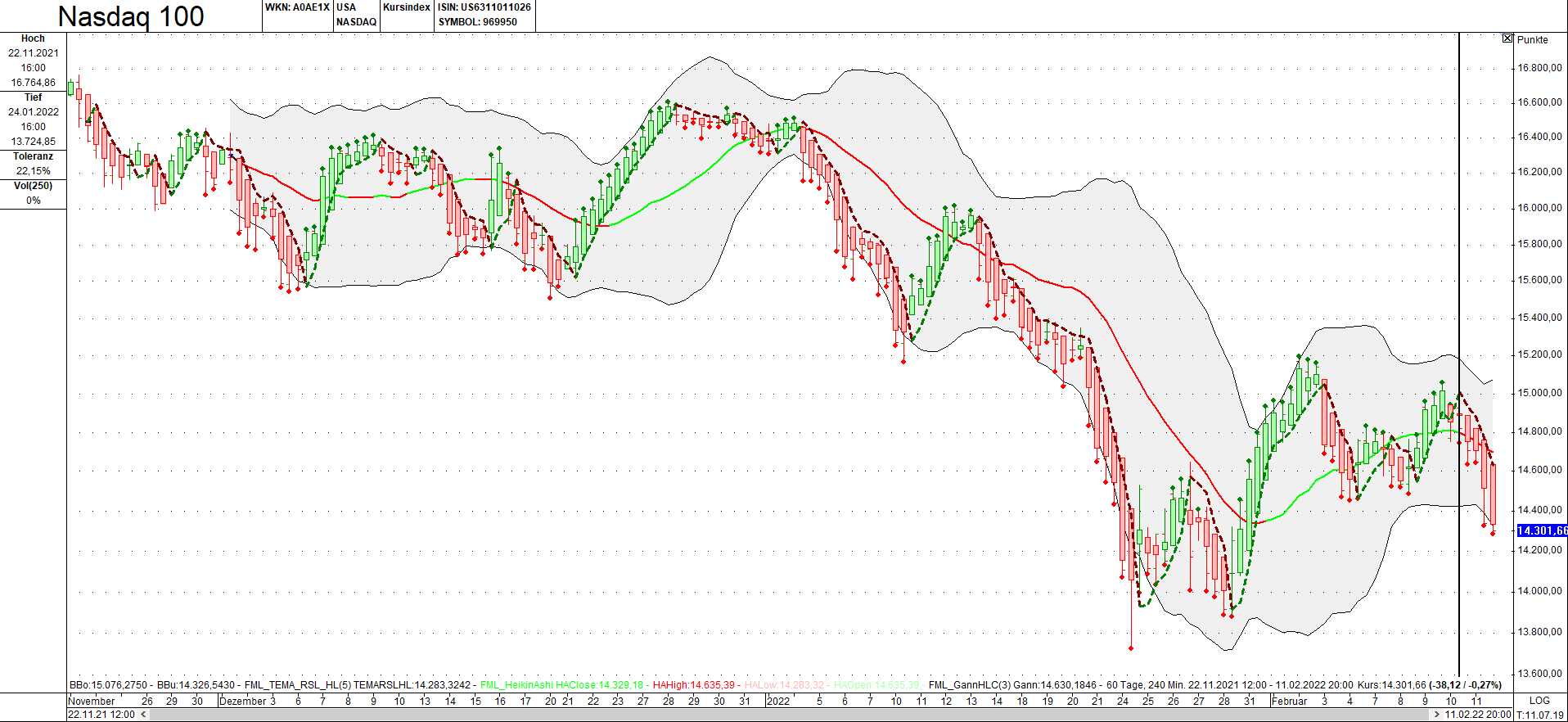Select the WKN: A0AE1X field
Viewport: 1568px width, 722px height.
(x=297, y=7)
